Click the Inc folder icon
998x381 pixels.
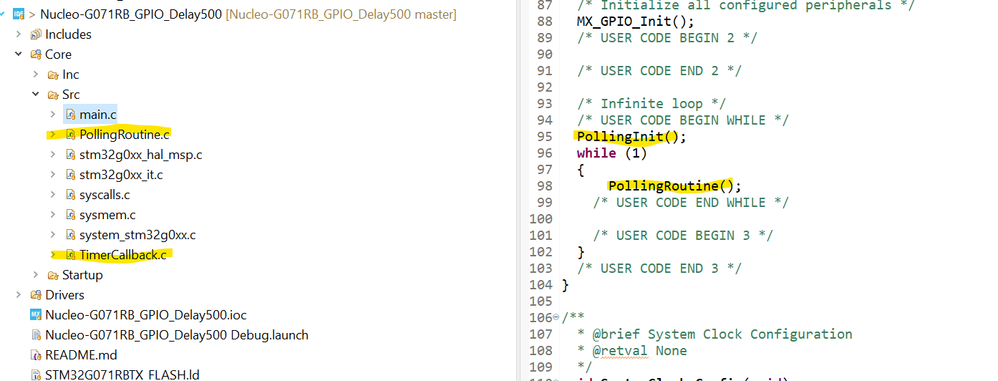pos(53,74)
